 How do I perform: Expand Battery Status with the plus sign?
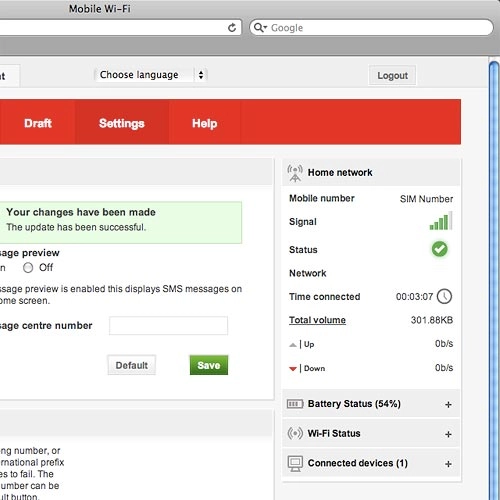(448, 405)
